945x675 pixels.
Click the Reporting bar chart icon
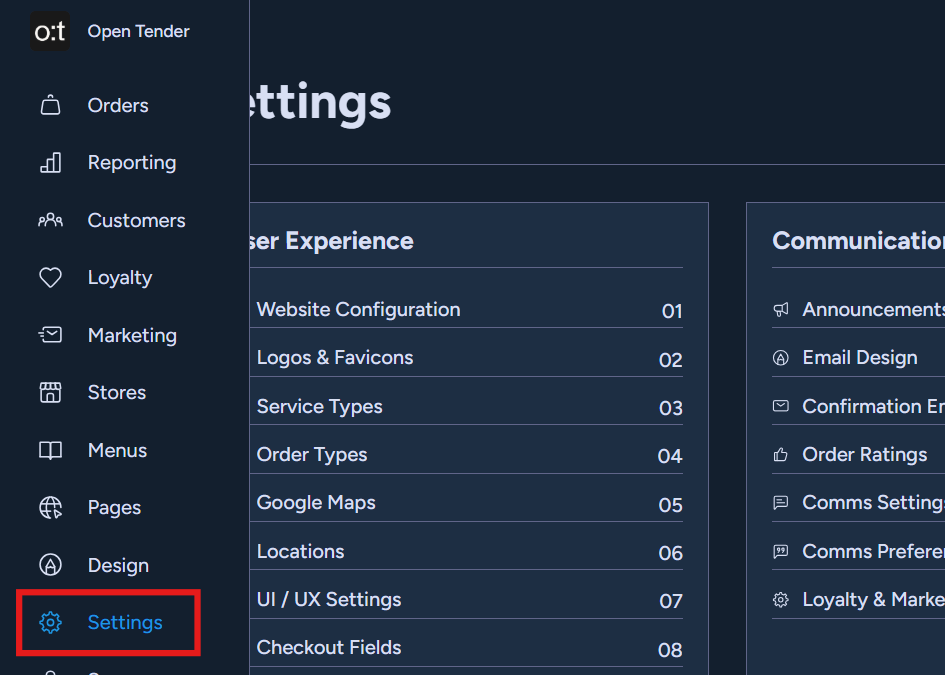point(50,163)
